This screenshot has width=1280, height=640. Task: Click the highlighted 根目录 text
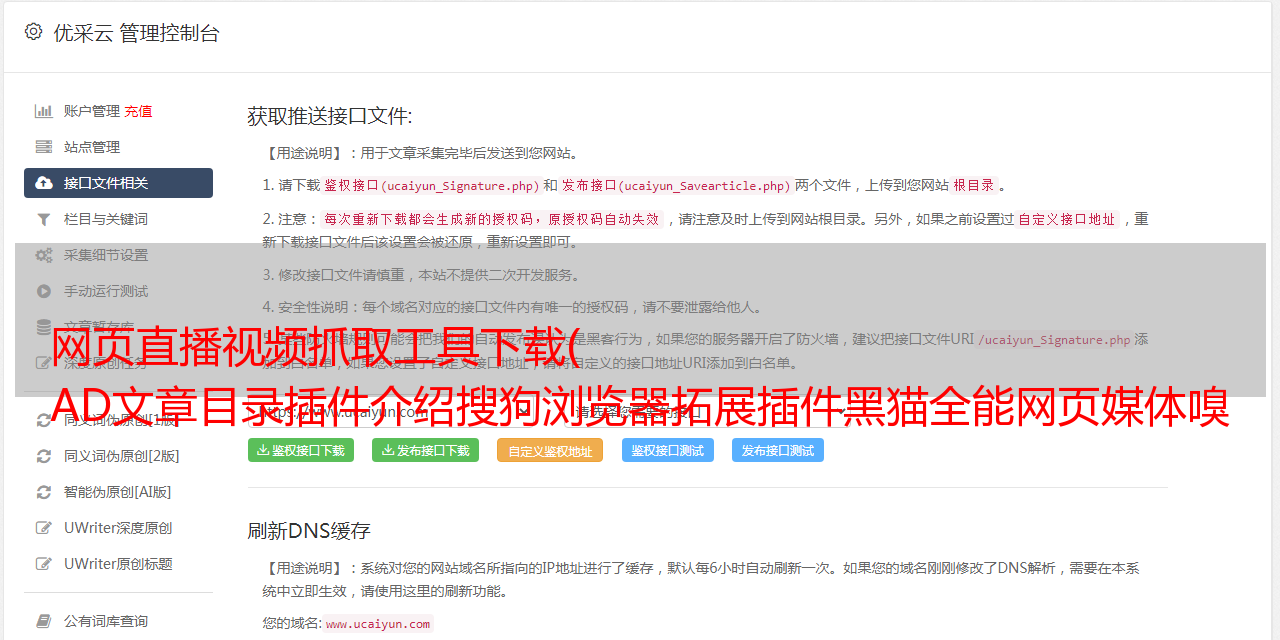[x=974, y=185]
